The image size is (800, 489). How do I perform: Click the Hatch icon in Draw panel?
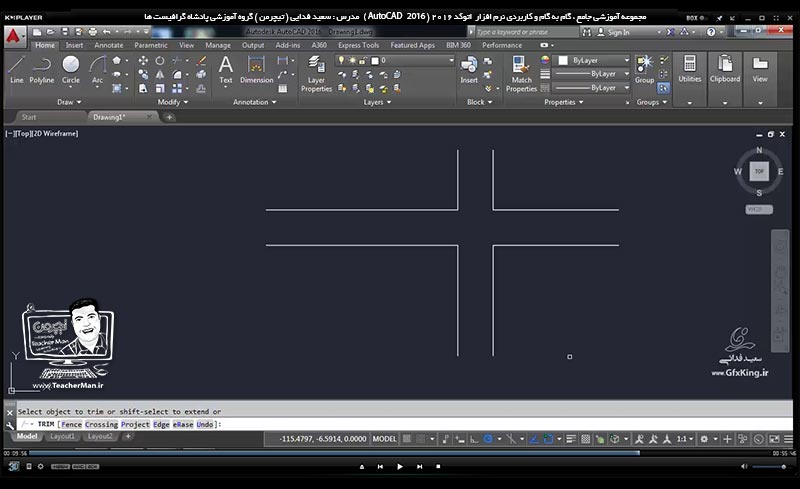117,88
